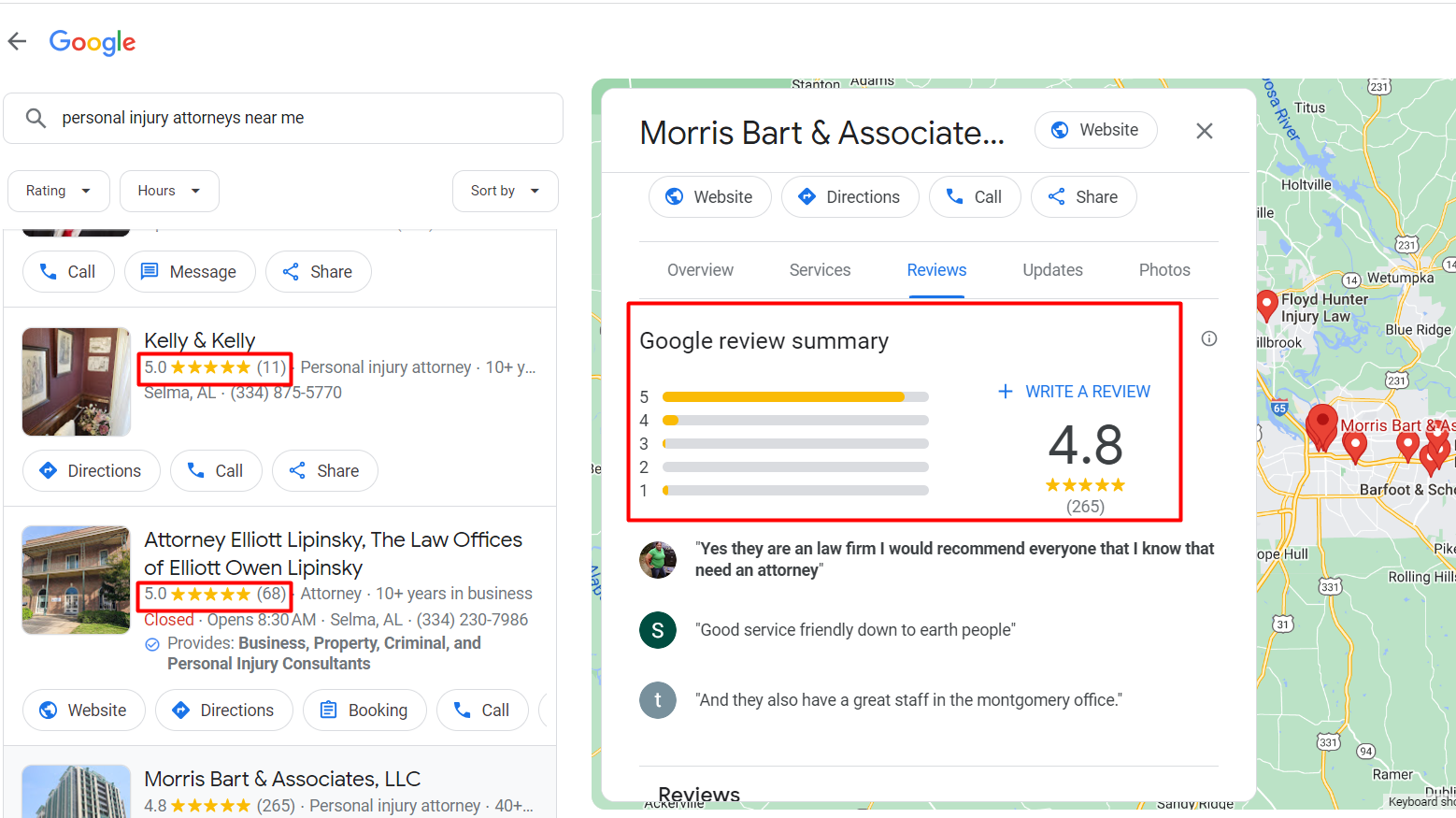Open the Hours filter dropdown
Viewport: 1456px width, 818px height.
pos(169,191)
